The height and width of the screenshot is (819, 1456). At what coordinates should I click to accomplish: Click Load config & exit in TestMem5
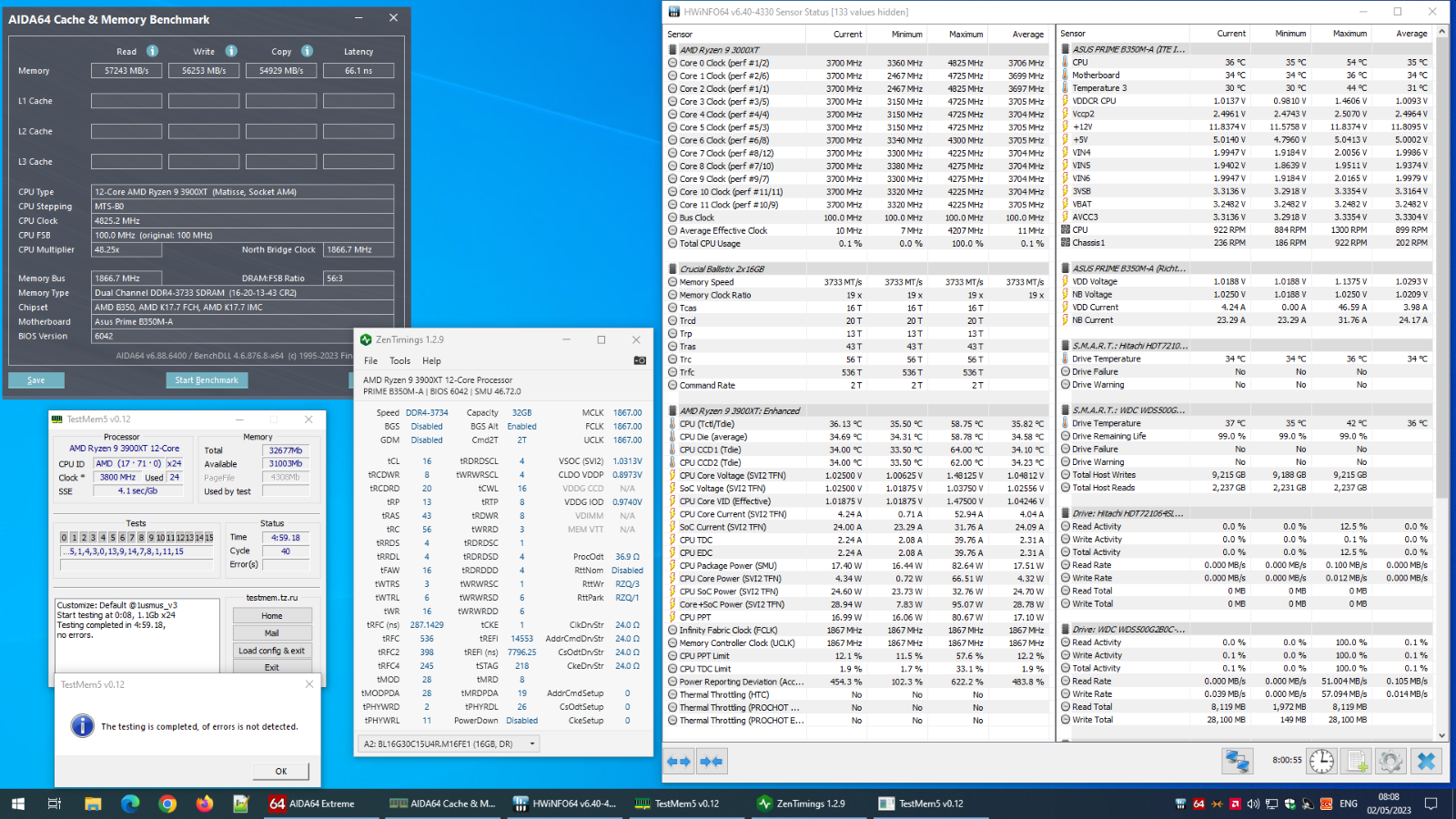[272, 651]
